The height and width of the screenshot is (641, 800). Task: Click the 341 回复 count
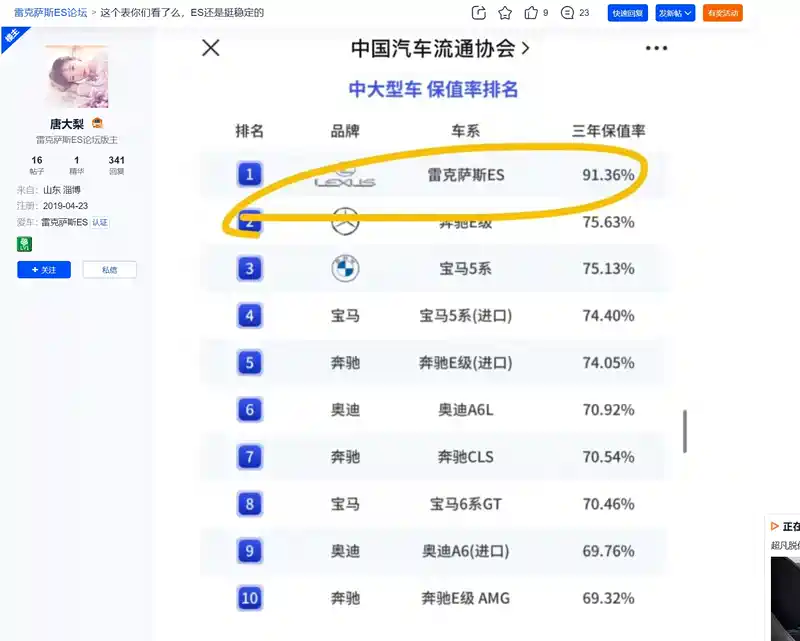(x=116, y=165)
